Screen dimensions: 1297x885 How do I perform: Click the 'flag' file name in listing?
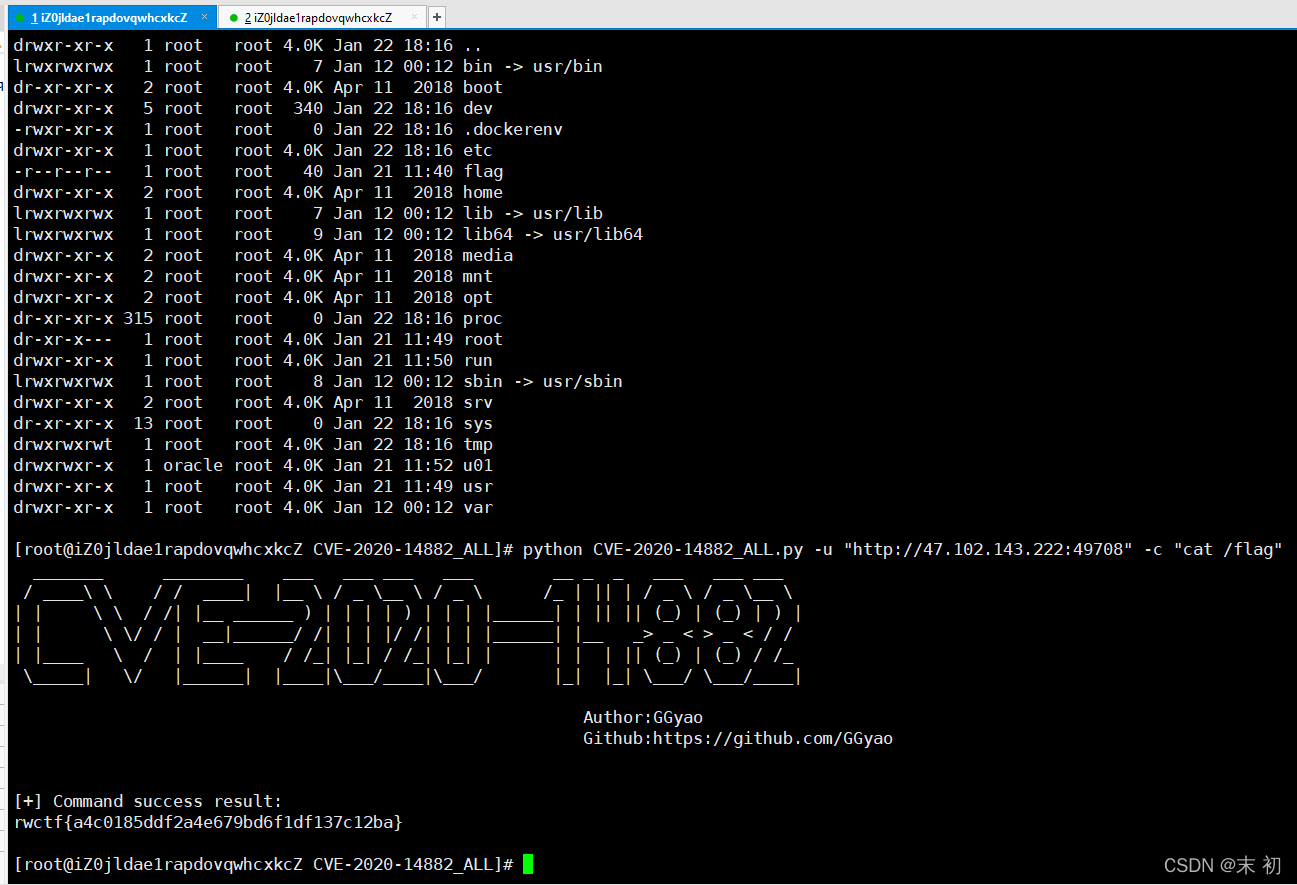(483, 171)
